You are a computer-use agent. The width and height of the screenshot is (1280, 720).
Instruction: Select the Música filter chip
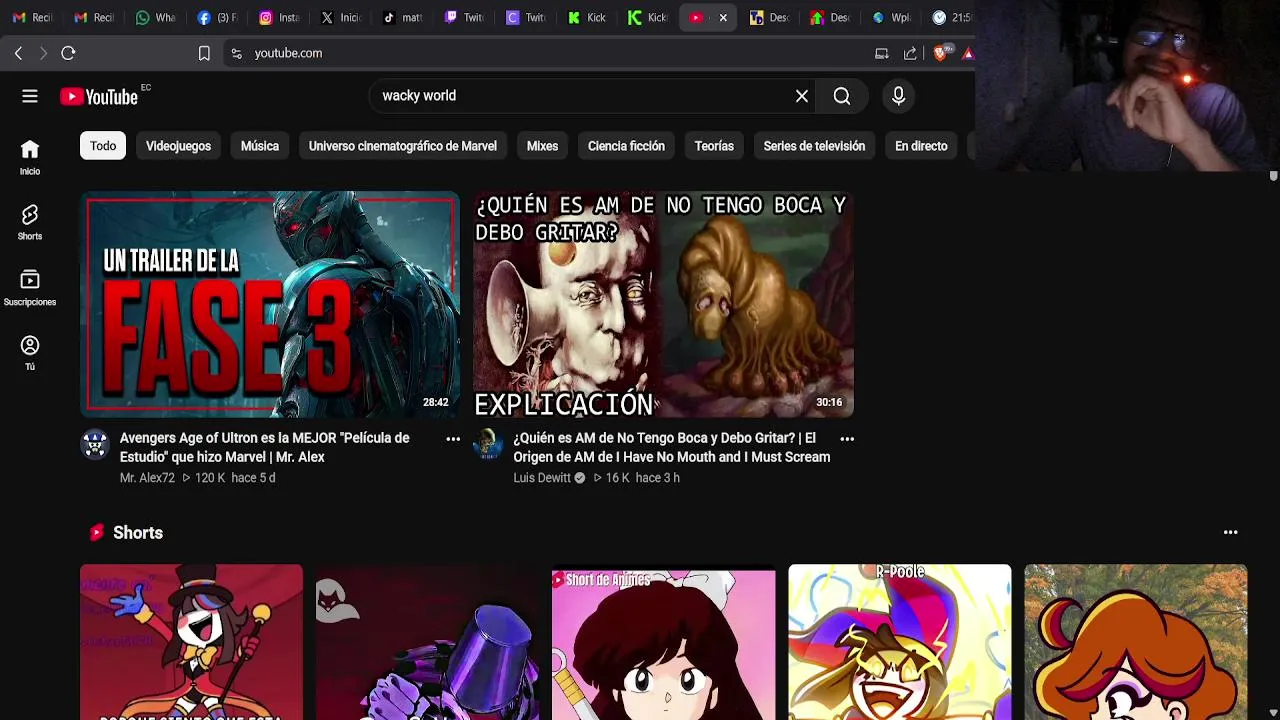coord(260,146)
